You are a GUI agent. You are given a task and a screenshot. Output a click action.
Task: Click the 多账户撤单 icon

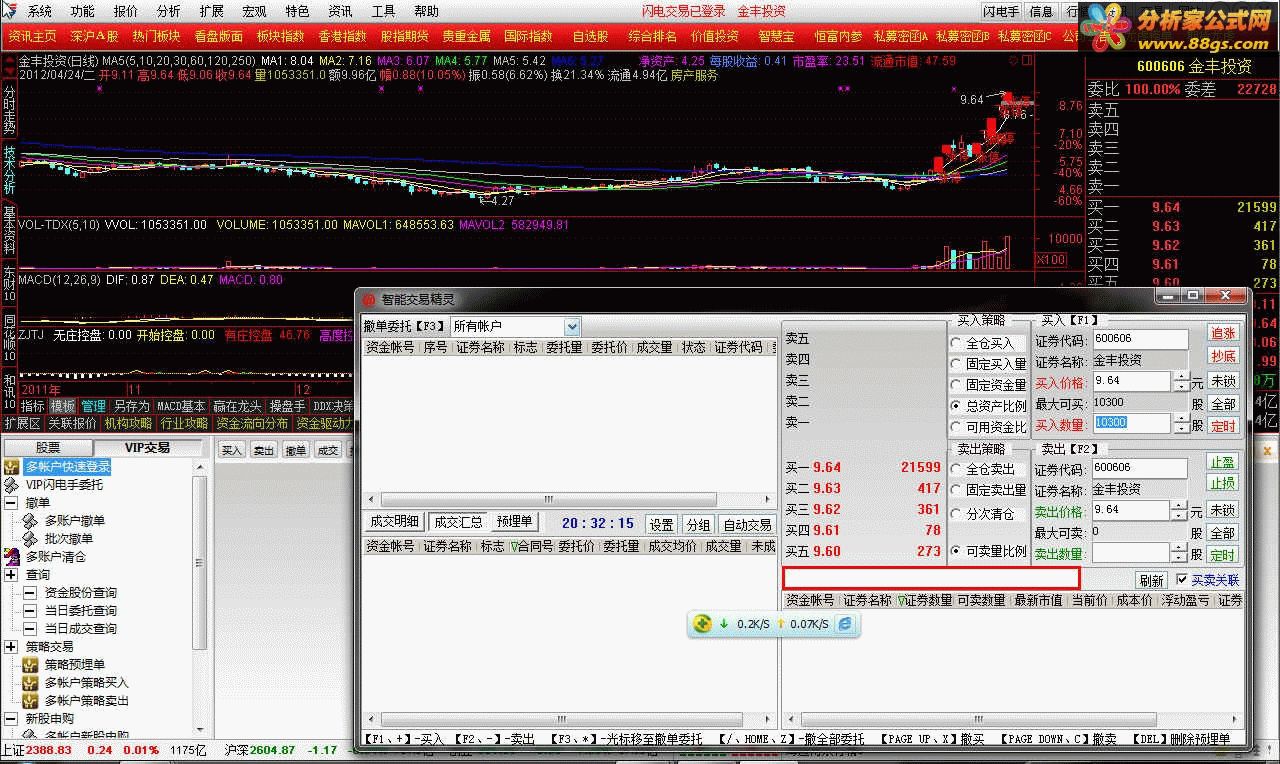point(31,521)
